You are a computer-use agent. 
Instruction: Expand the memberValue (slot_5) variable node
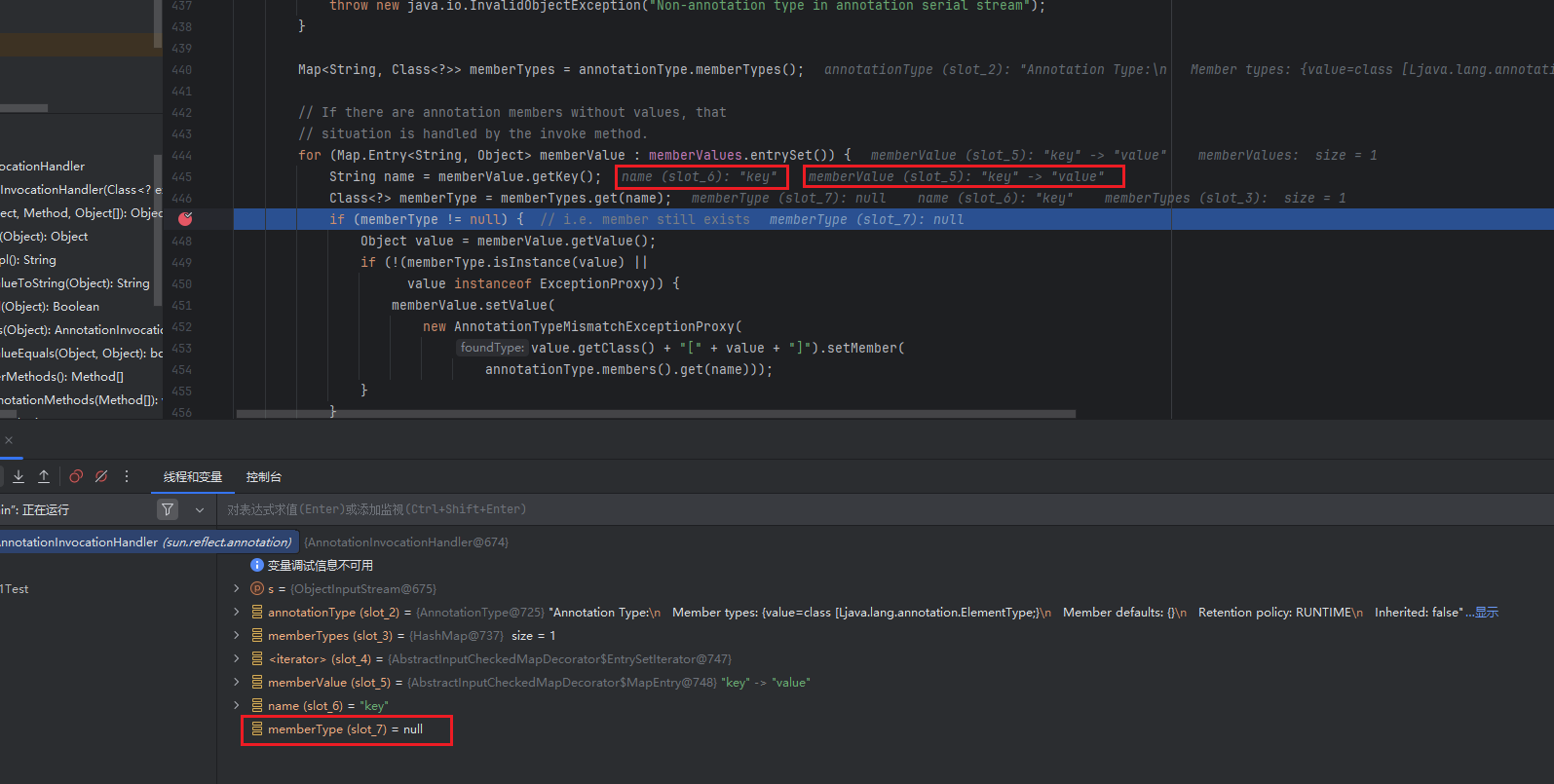[237, 682]
